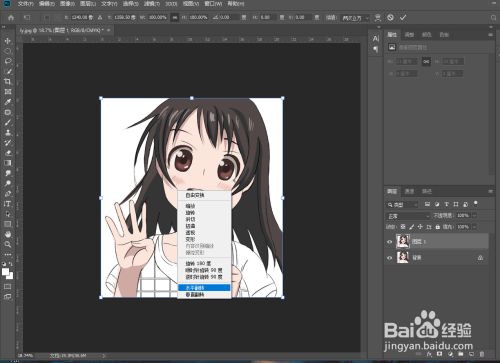Select the Clone Stamp tool
The width and height of the screenshot is (500, 363).
[8, 132]
